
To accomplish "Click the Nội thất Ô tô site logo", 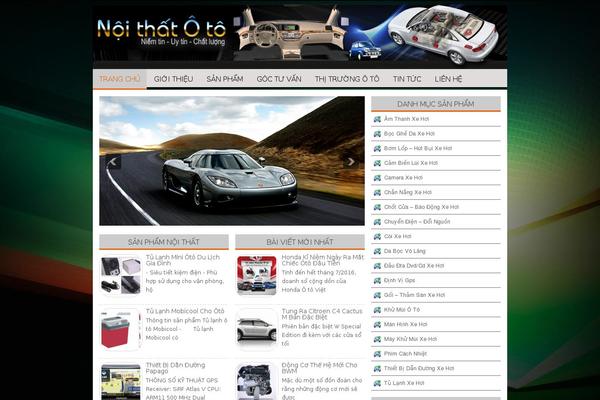I will pos(161,32).
